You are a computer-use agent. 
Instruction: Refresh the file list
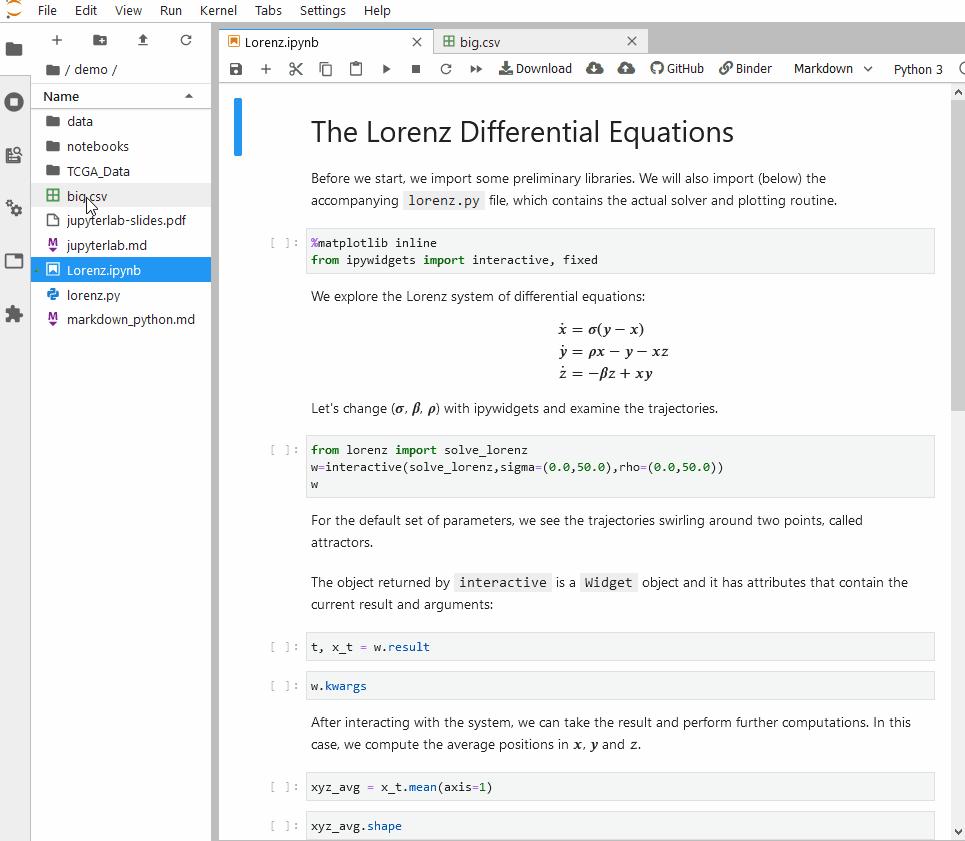pyautogui.click(x=186, y=40)
